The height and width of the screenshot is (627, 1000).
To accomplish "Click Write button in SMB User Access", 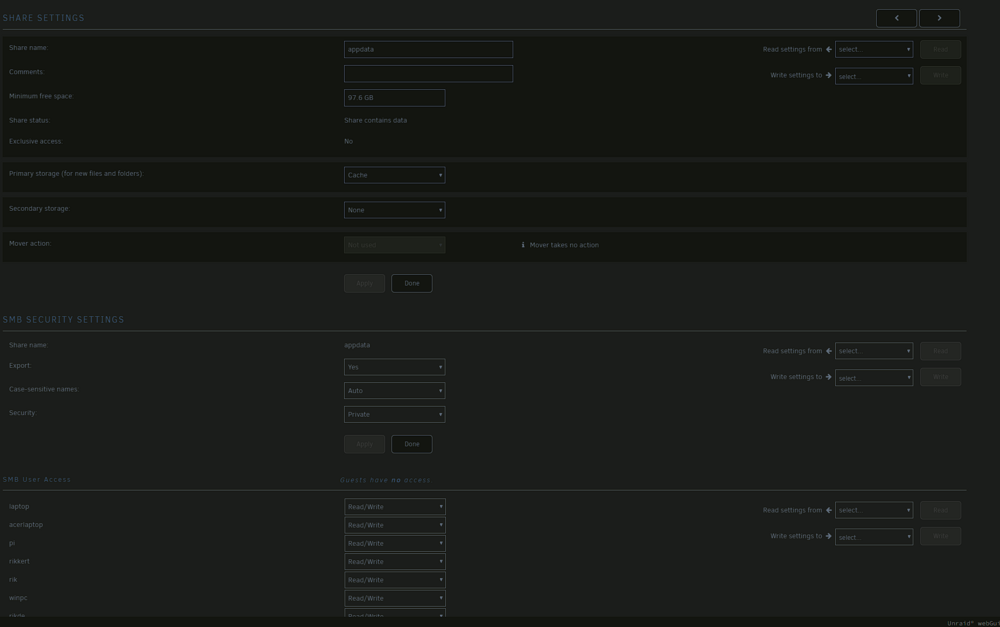I will 940,536.
